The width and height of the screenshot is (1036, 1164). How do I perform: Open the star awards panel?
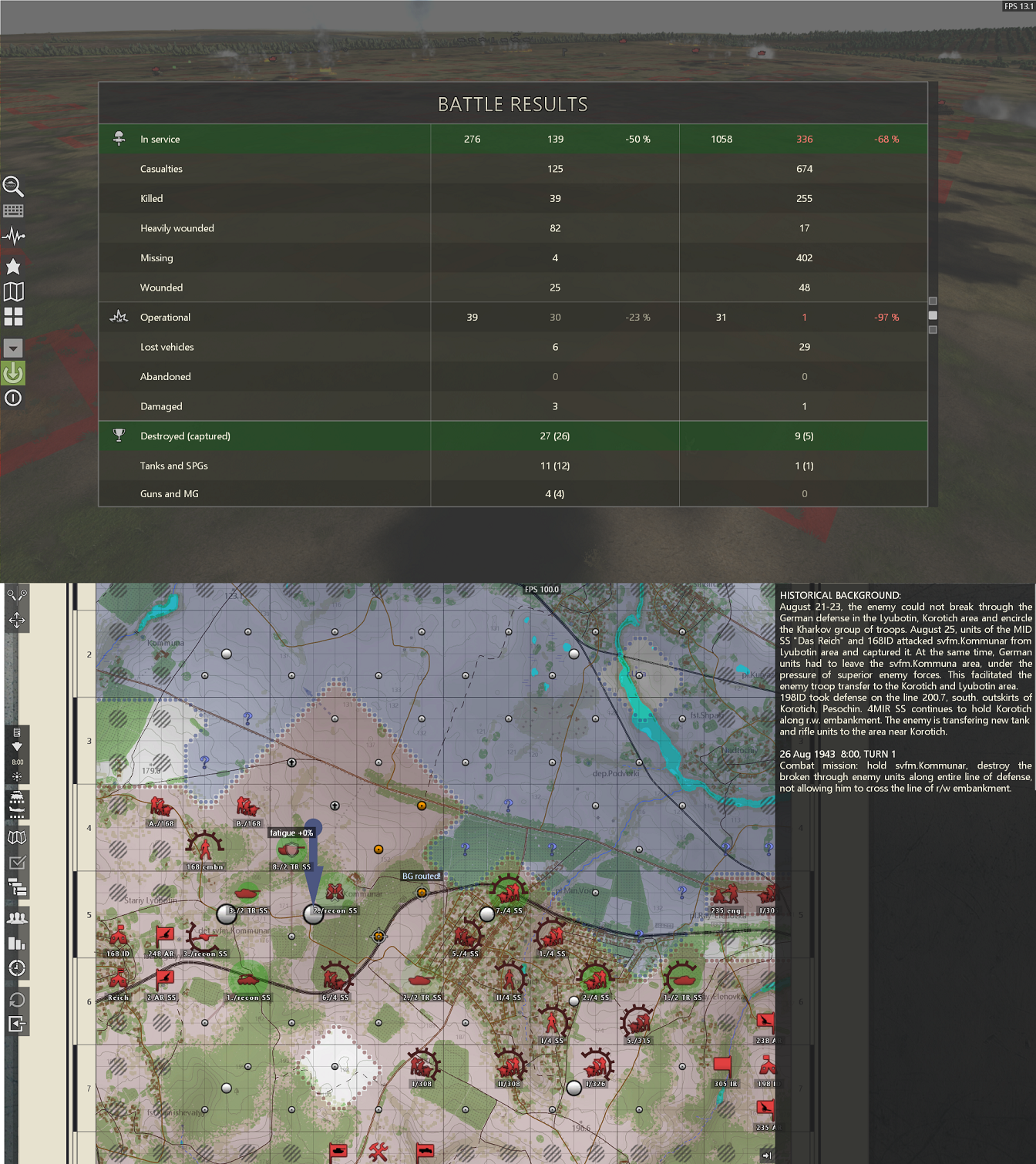pyautogui.click(x=13, y=266)
